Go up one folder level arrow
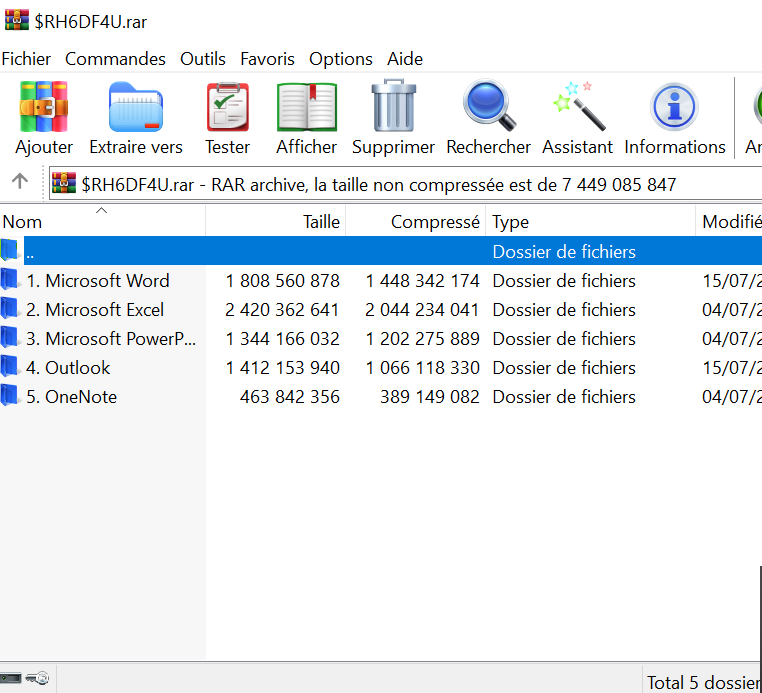Image resolution: width=762 pixels, height=693 pixels. click(19, 183)
